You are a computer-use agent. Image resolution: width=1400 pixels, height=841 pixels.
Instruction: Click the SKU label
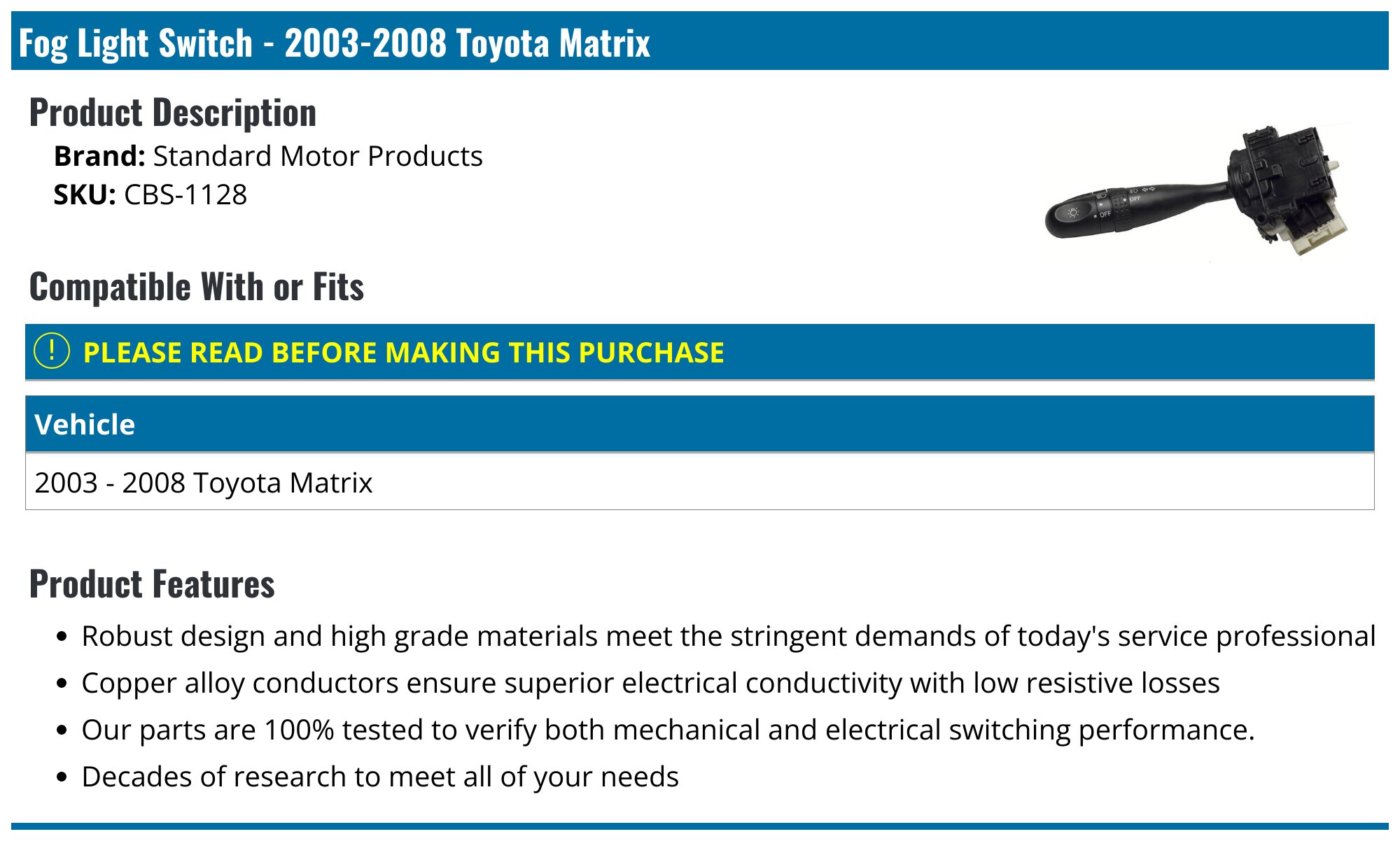tap(85, 195)
